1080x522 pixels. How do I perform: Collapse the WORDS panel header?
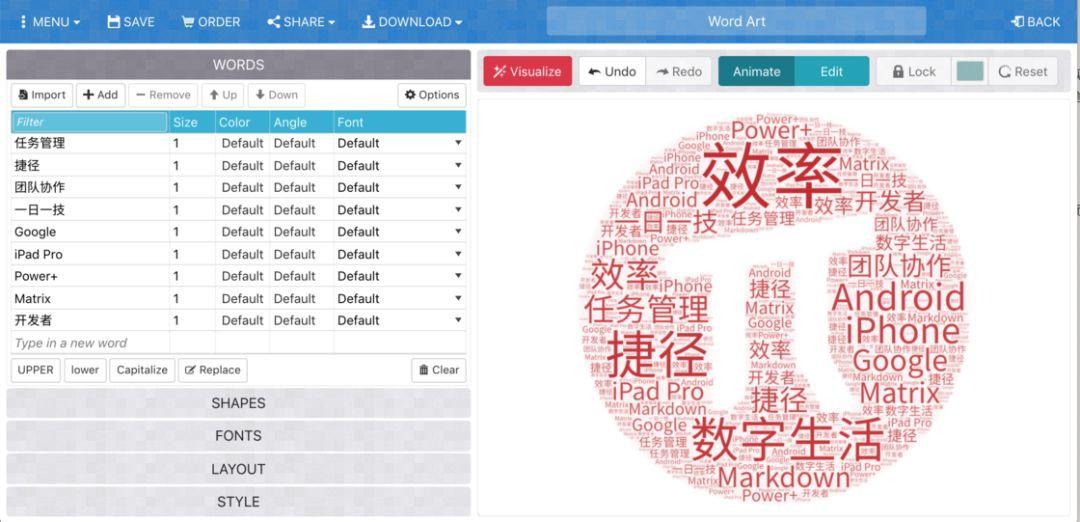tap(238, 65)
